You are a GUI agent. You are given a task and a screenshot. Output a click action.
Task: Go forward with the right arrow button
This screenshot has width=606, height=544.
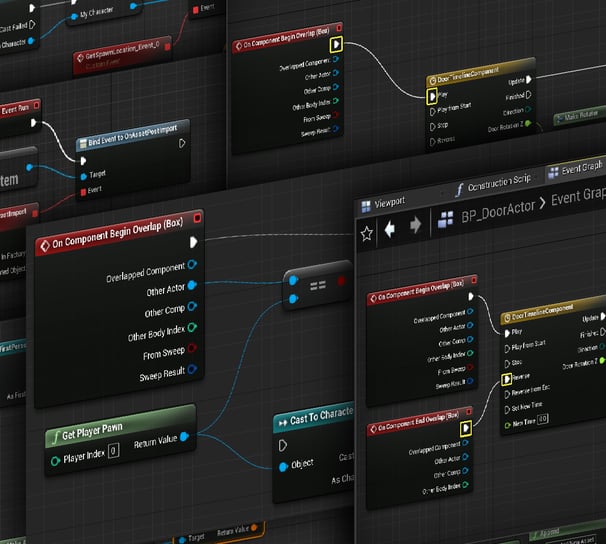point(415,224)
